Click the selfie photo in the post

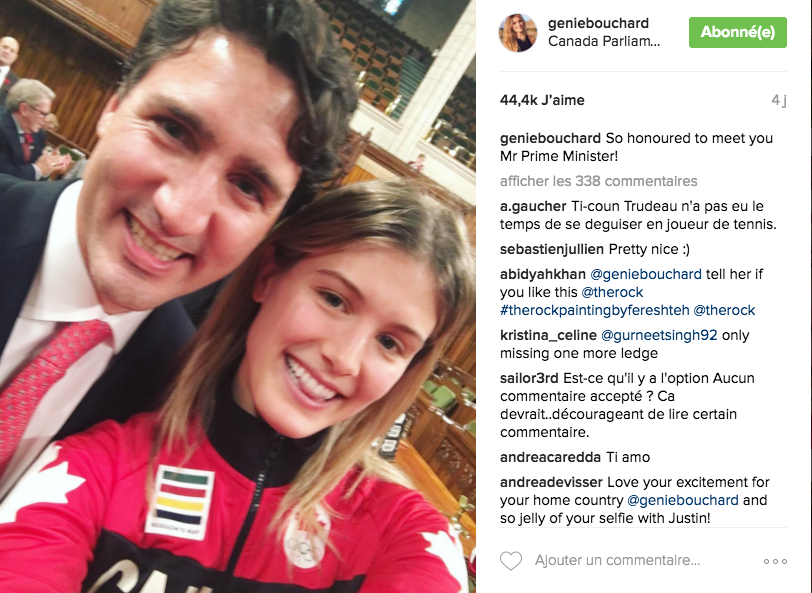tap(238, 296)
